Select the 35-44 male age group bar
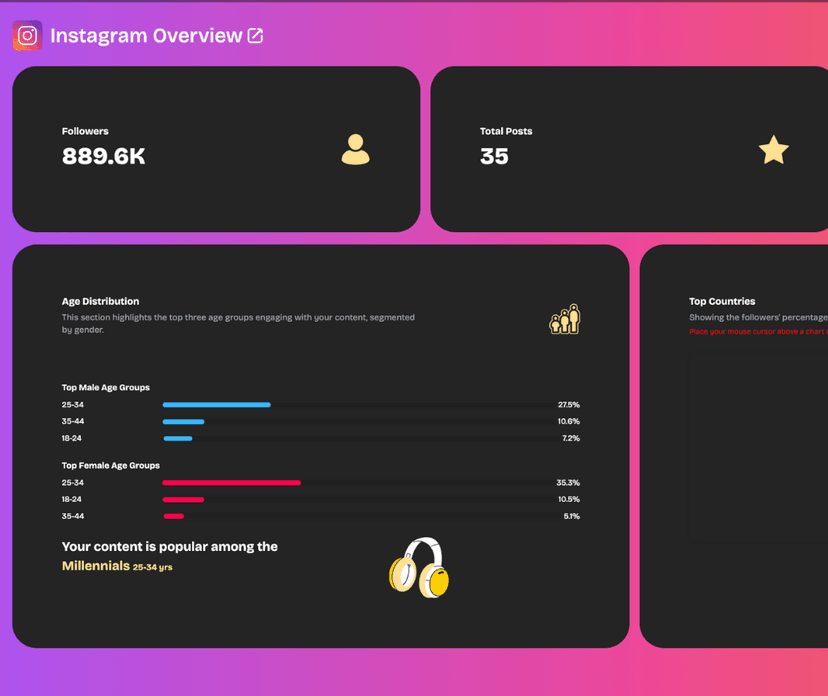The height and width of the screenshot is (696, 828). point(184,422)
